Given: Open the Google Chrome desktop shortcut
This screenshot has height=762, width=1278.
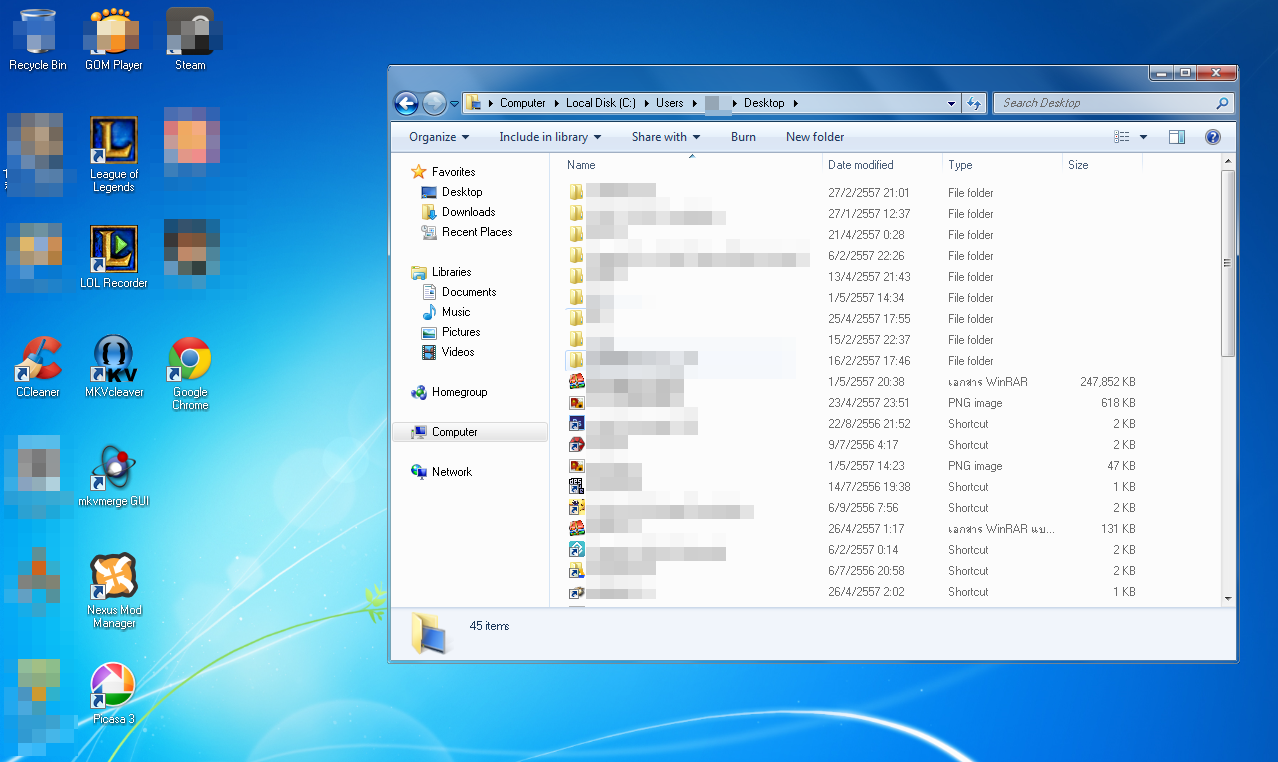Looking at the screenshot, I should (x=190, y=360).
